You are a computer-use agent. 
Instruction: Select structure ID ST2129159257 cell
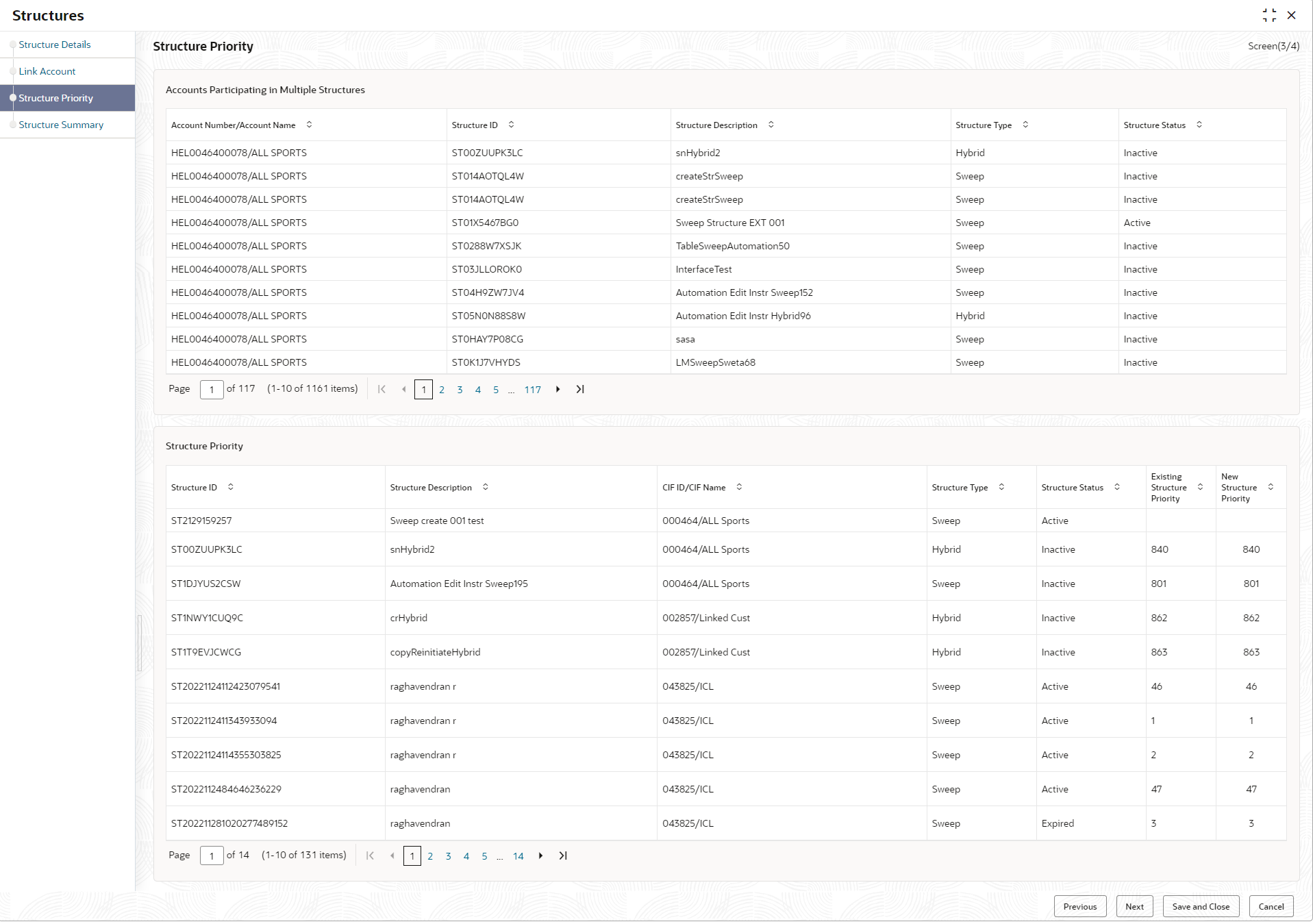(x=275, y=521)
